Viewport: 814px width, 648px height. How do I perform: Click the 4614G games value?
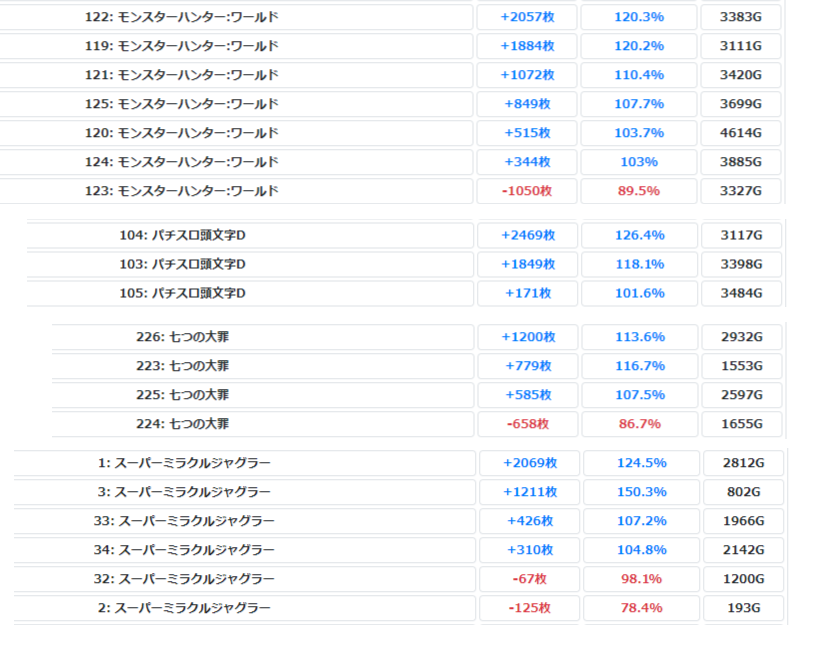point(741,133)
